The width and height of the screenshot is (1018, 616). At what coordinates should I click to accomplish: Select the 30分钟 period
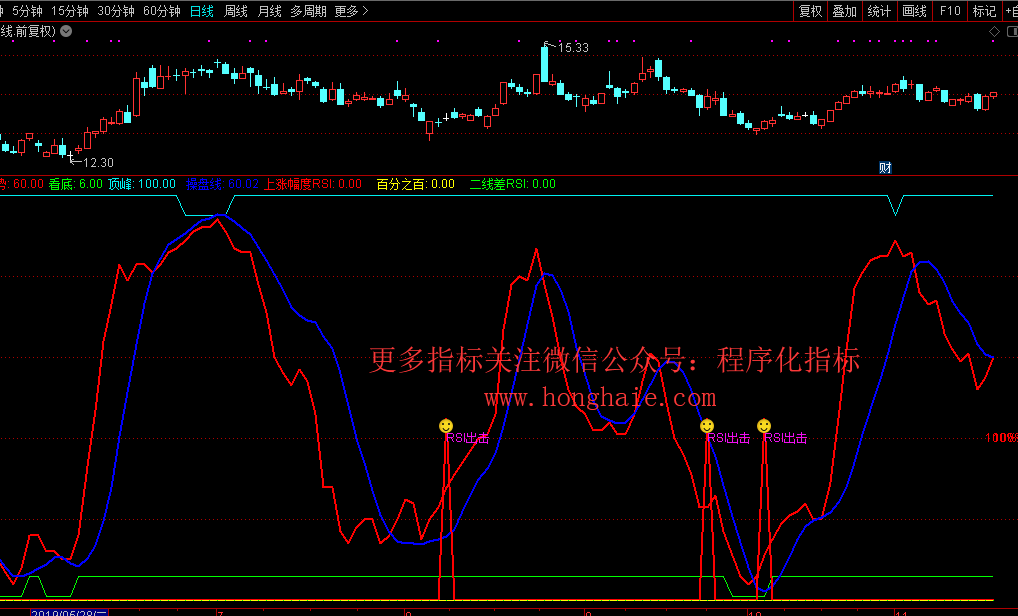117,11
